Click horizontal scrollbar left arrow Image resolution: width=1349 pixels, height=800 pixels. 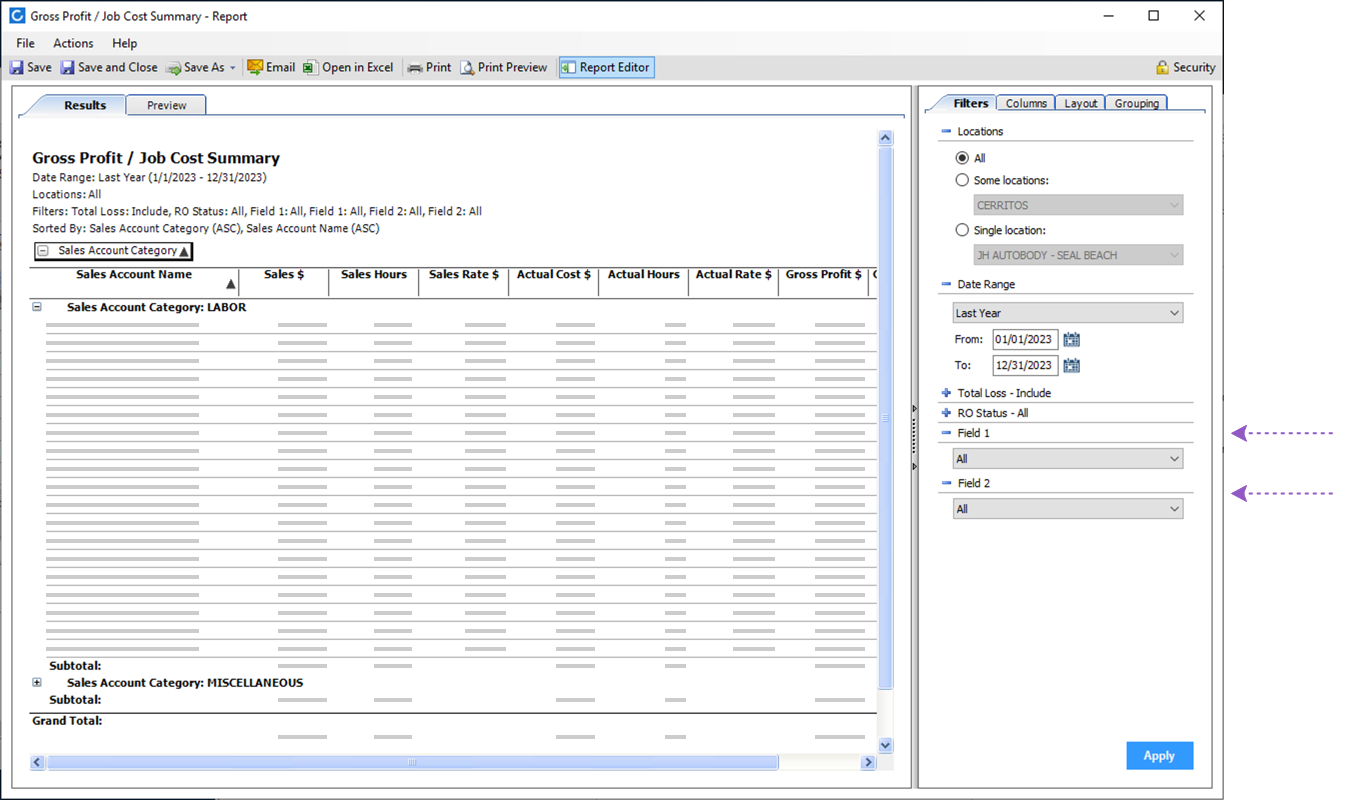tap(38, 762)
